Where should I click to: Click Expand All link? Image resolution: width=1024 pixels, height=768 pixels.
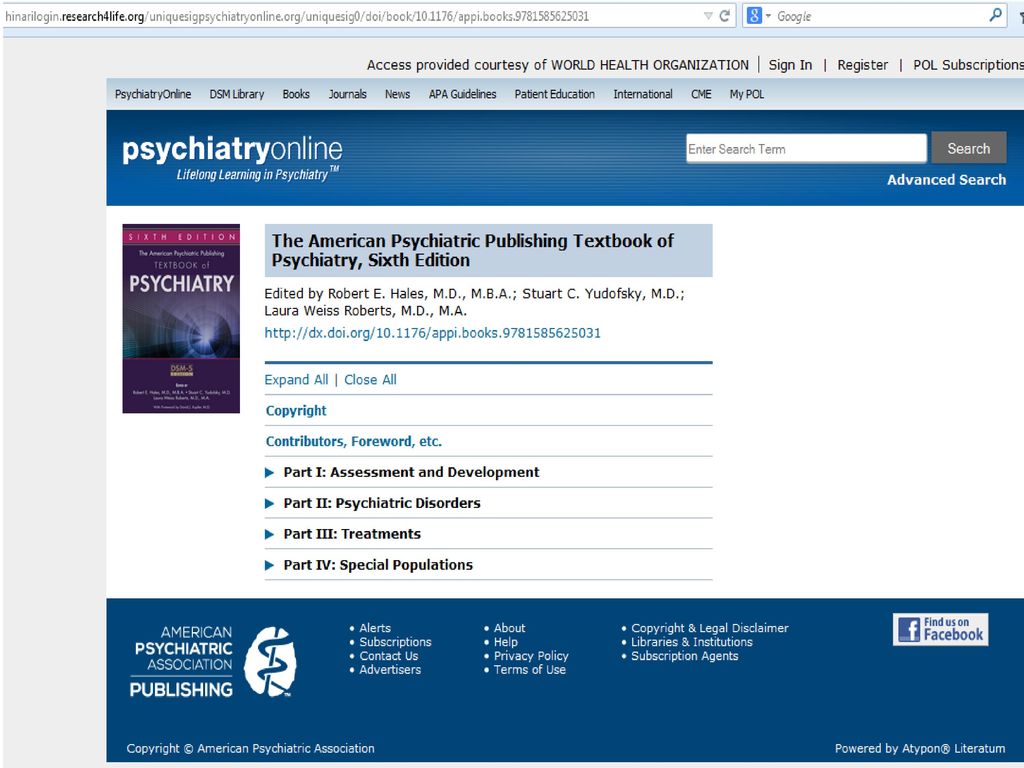[296, 379]
